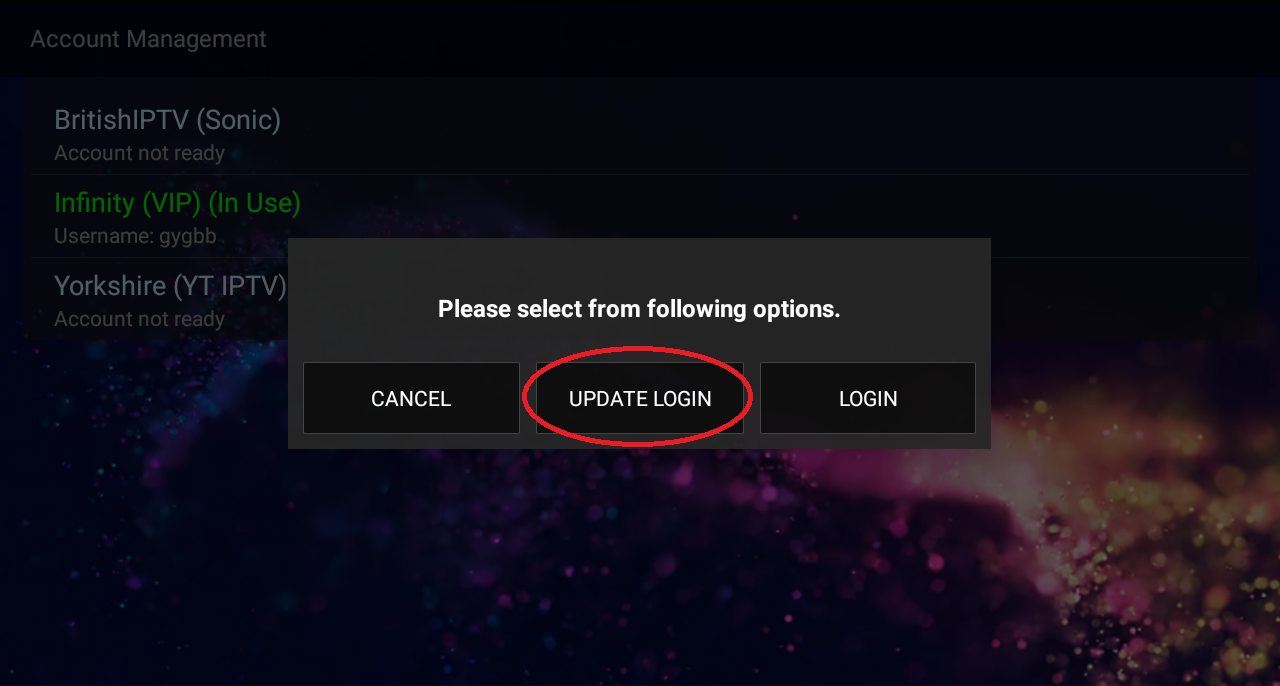The image size is (1280, 686).
Task: Click the red-circled UPDATE LOGIN option
Action: tap(640, 398)
